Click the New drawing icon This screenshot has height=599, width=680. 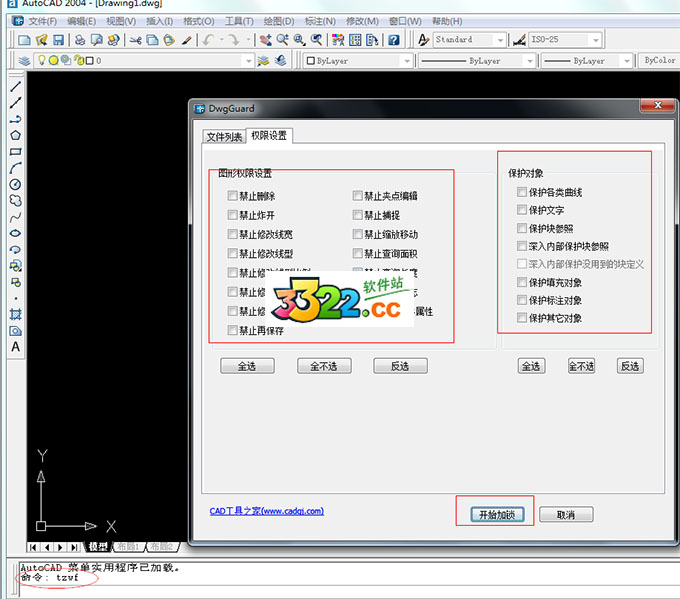(24, 40)
